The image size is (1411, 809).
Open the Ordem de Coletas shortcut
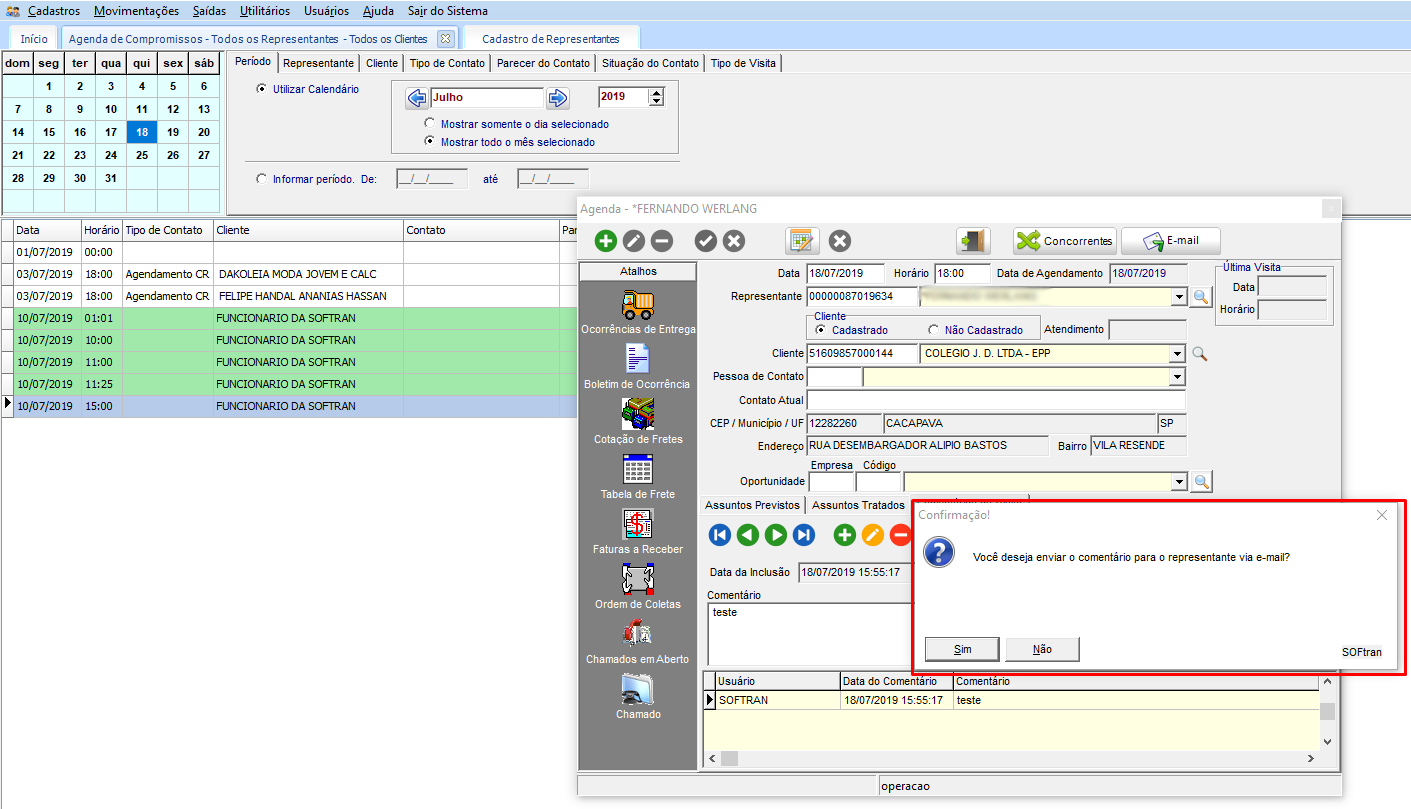pyautogui.click(x=637, y=579)
